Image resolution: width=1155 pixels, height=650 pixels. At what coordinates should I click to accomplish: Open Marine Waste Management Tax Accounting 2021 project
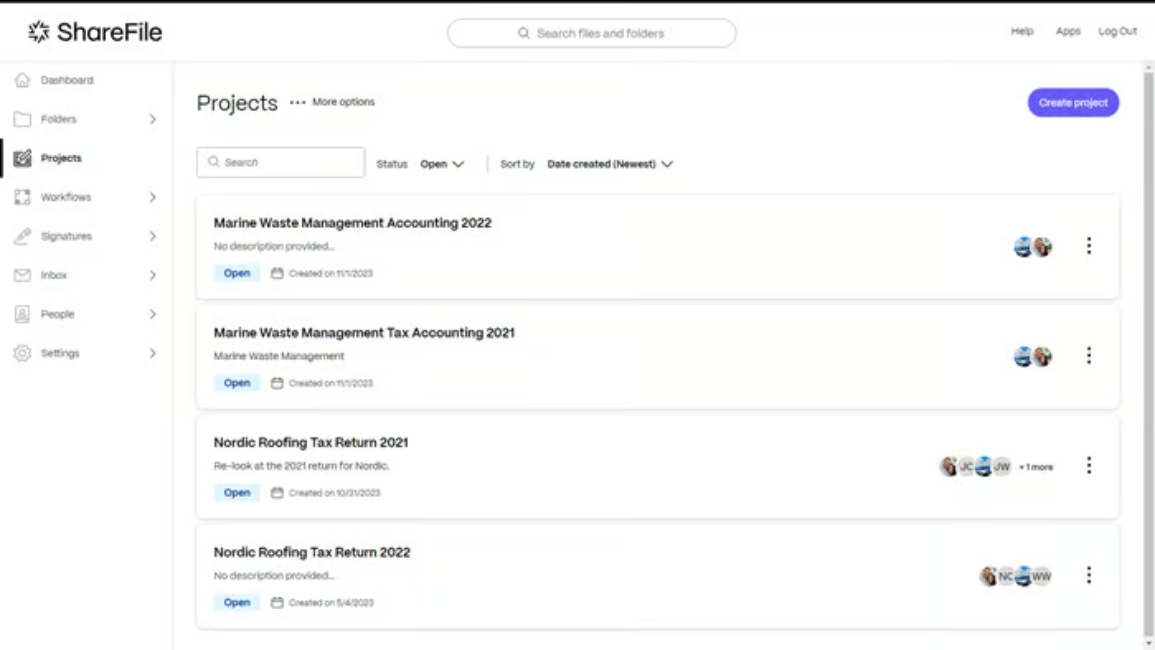point(364,332)
